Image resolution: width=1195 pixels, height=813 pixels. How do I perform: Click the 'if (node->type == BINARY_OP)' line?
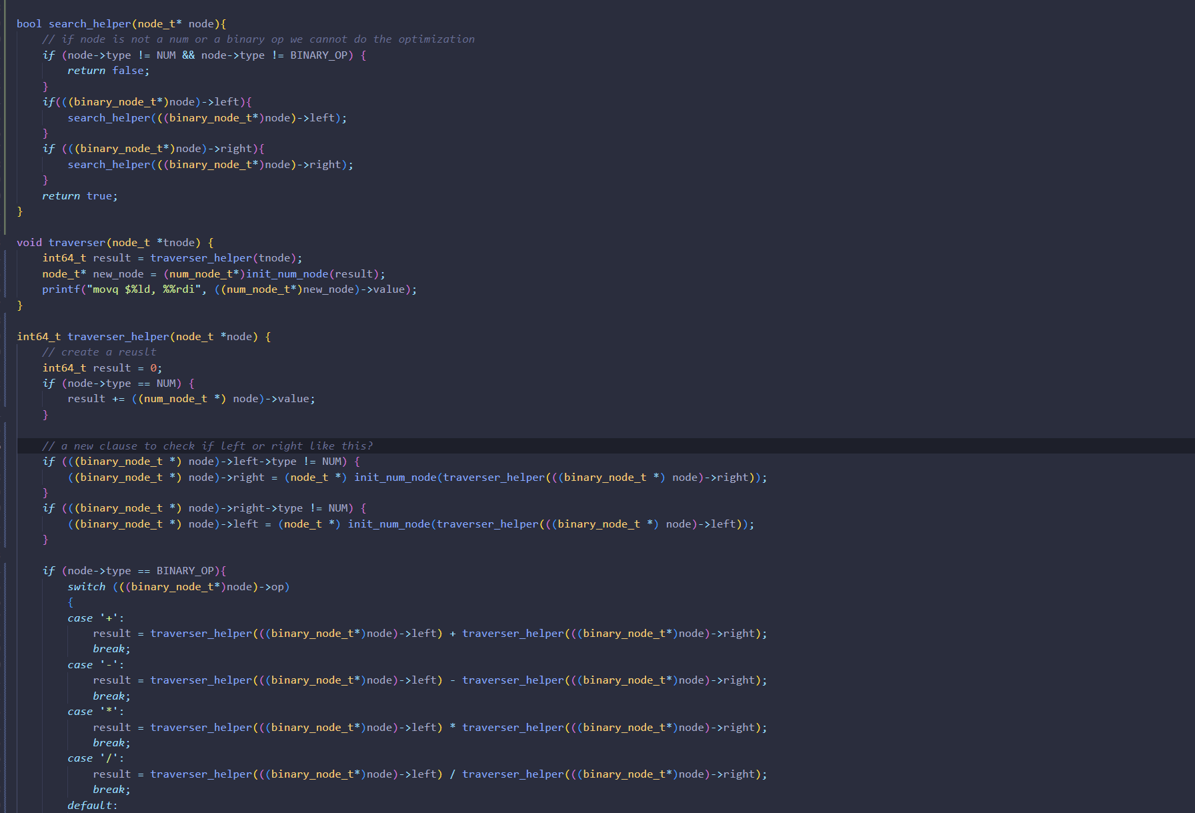click(134, 571)
